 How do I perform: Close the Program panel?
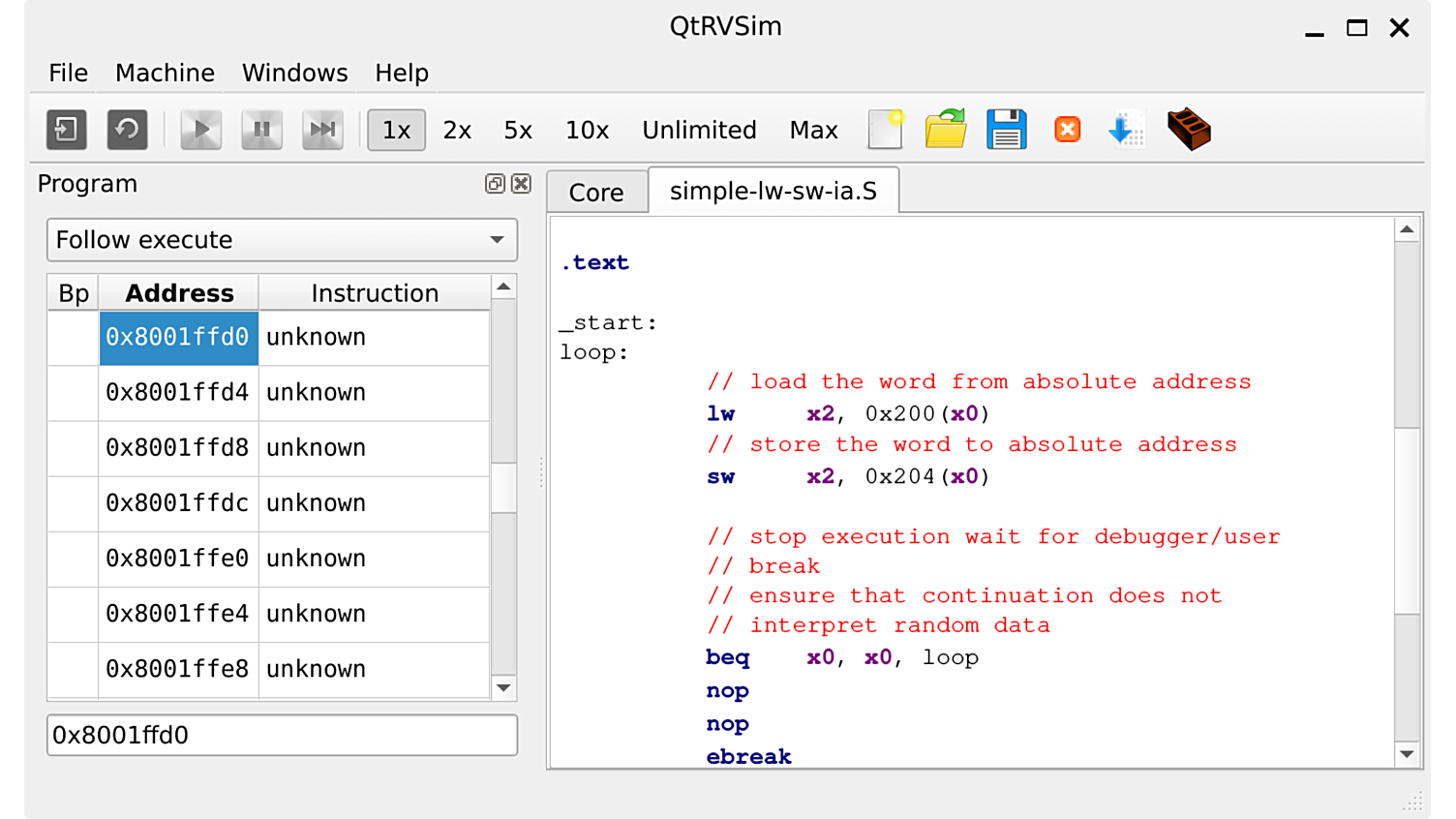pyautogui.click(x=521, y=183)
